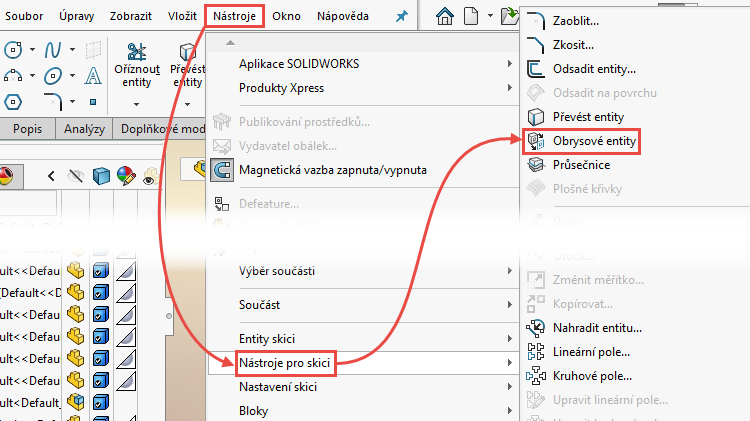Expand the Ellipse tool dropdown arrow

[72, 76]
